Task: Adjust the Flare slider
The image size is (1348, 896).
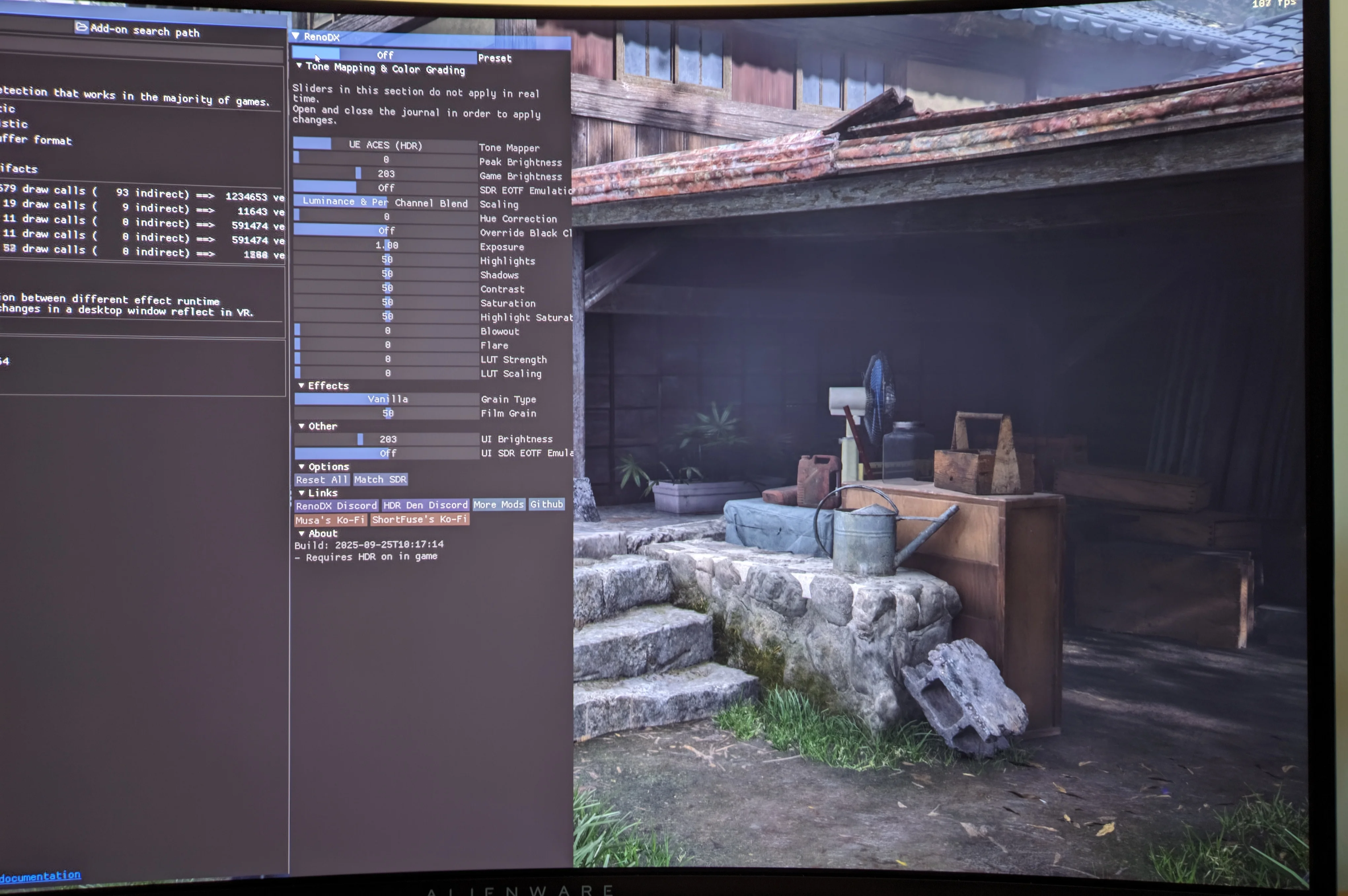Action: tap(386, 345)
